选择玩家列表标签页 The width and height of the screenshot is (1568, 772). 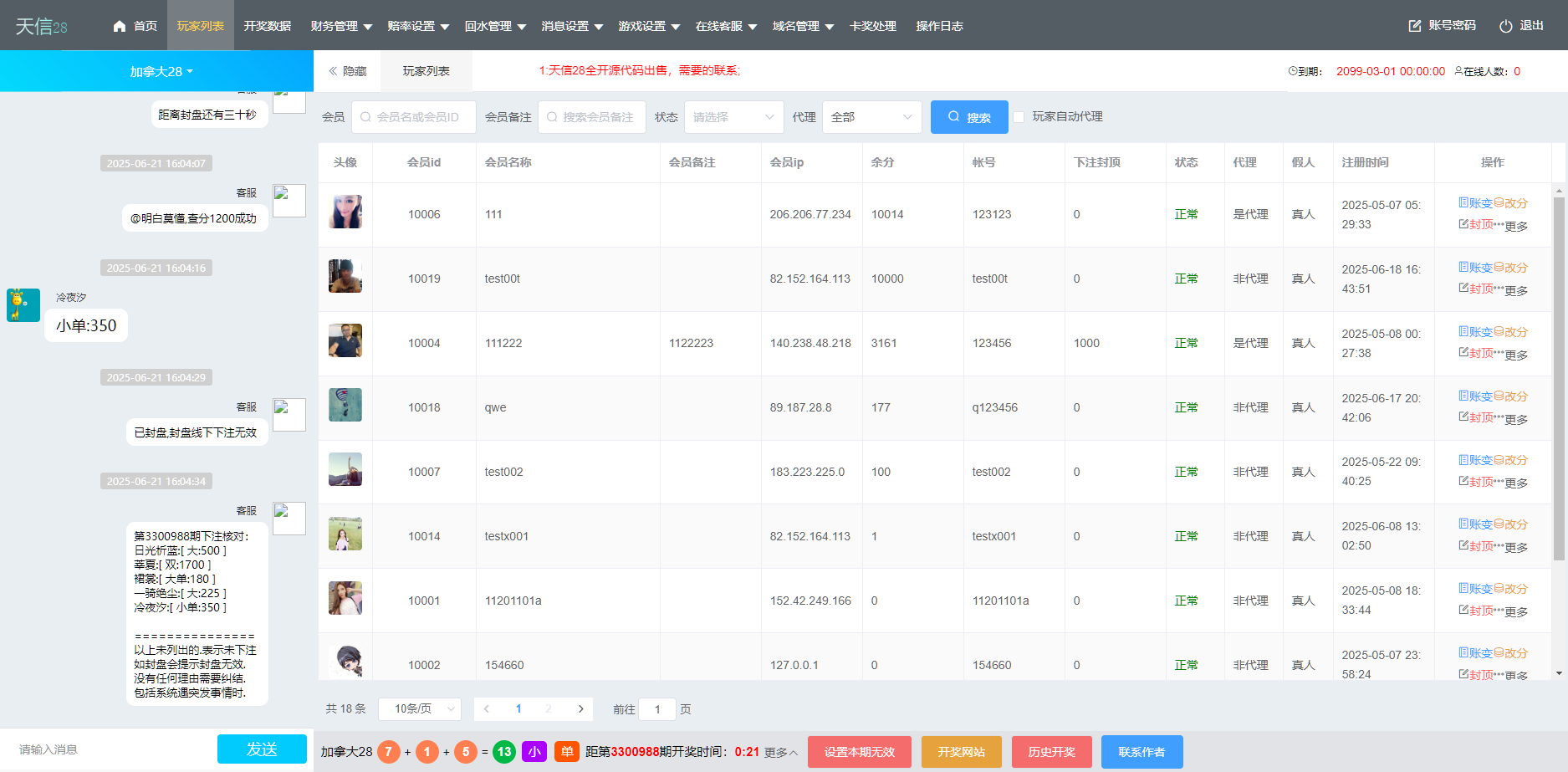[426, 71]
